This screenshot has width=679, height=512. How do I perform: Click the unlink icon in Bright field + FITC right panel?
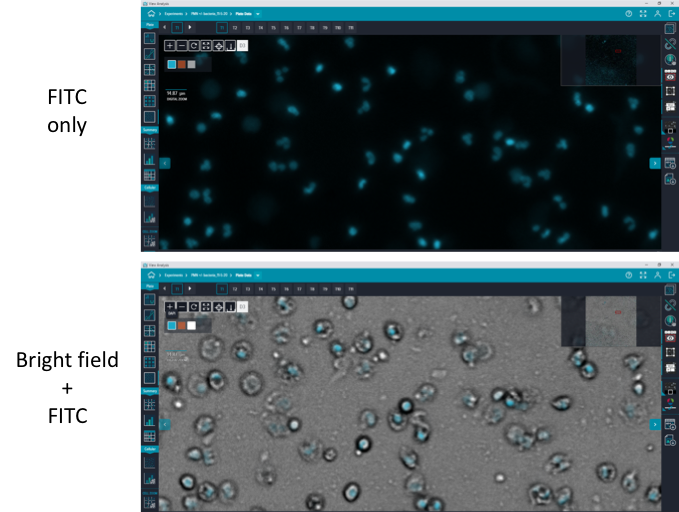(670, 305)
